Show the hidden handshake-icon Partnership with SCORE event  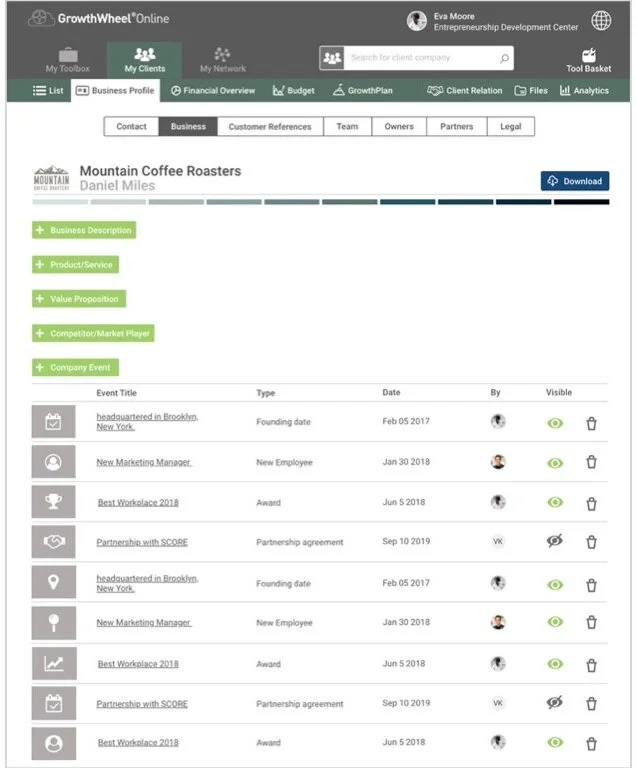pos(555,541)
